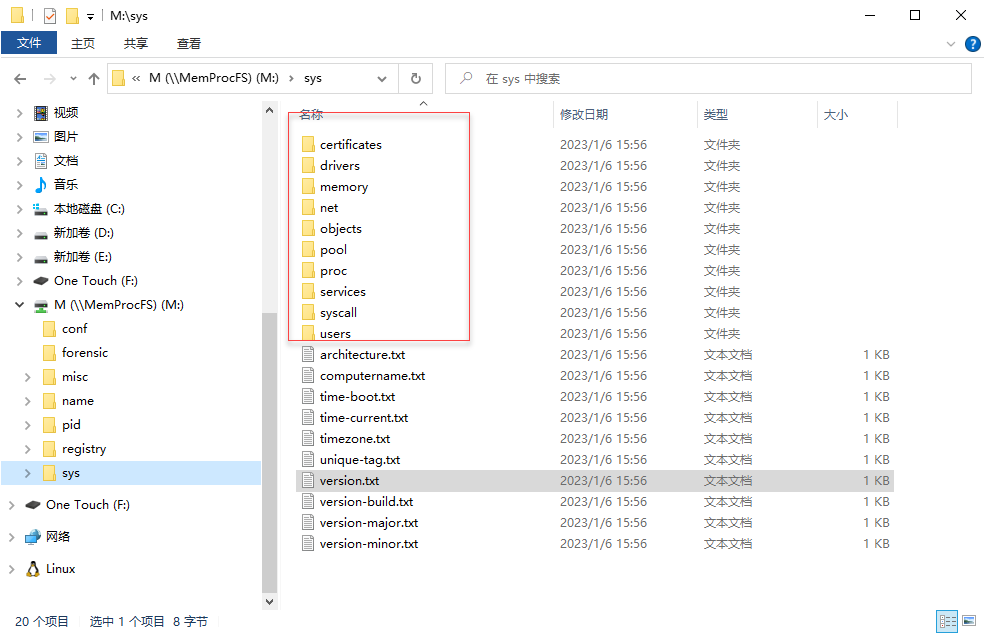This screenshot has width=985, height=634.
Task: Switch to large icons view layout
Action: (x=969, y=621)
